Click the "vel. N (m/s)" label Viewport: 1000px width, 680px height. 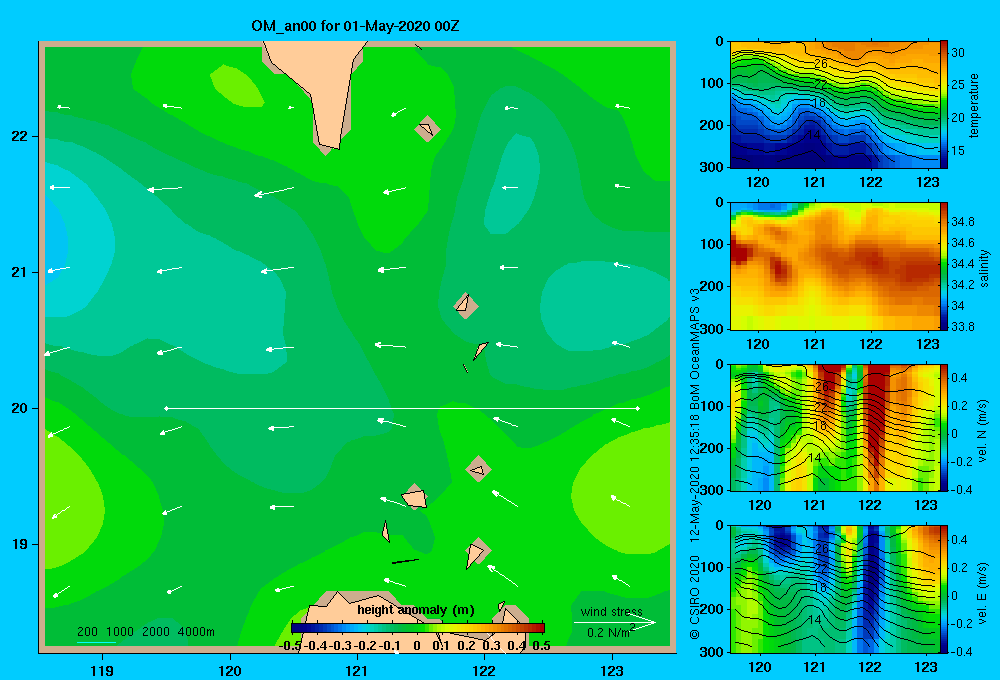[x=983, y=431]
